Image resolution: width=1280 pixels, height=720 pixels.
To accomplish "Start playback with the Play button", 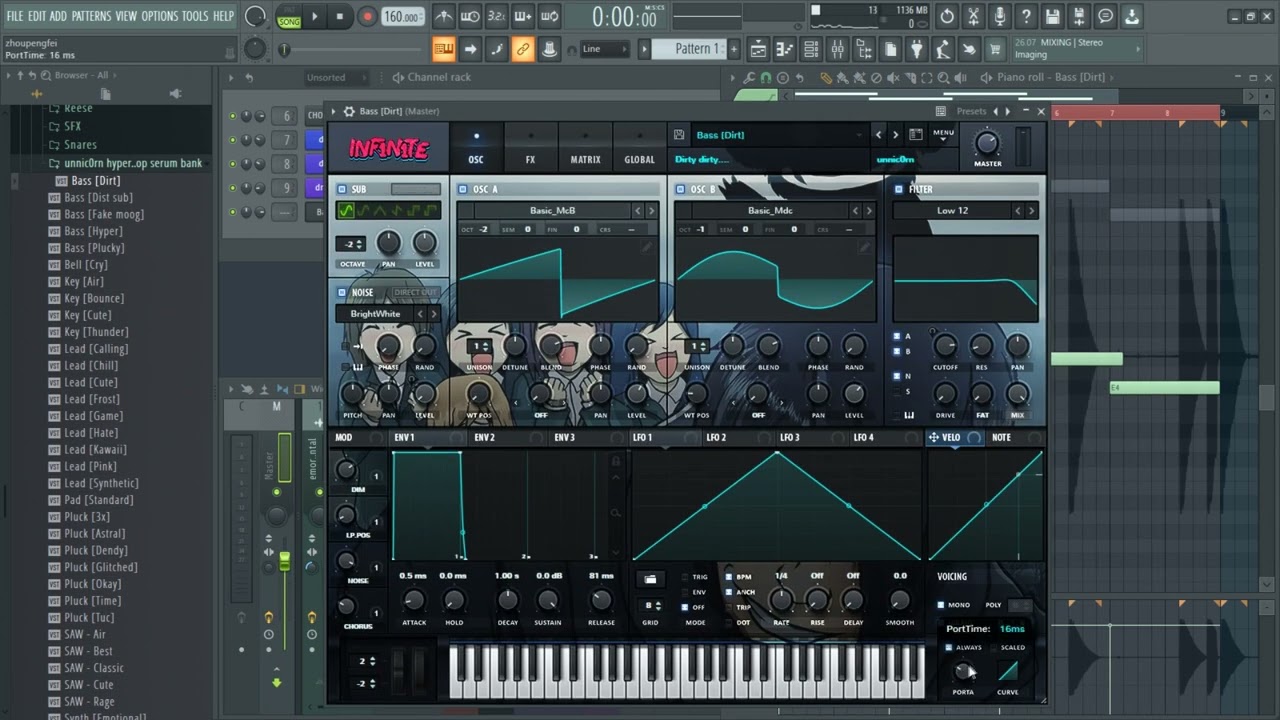I will point(314,16).
